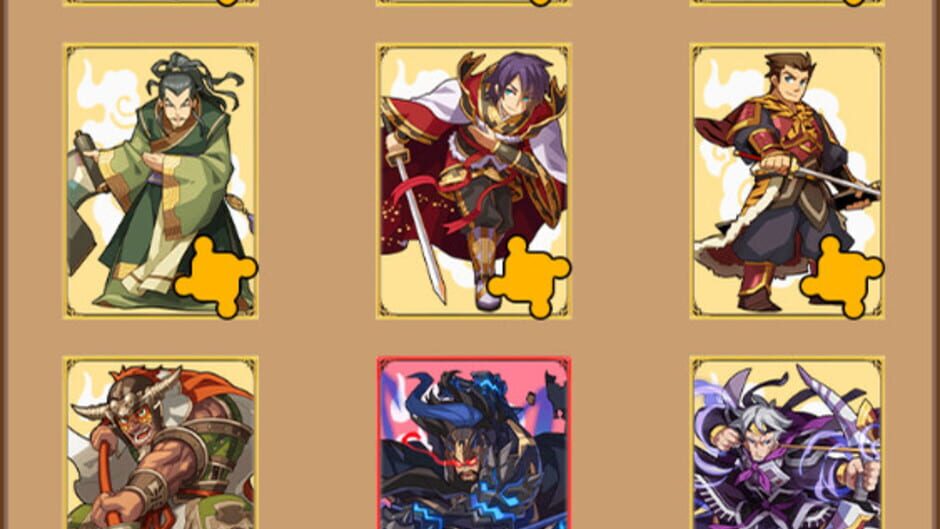
Task: Tap partial puzzle piece icon at top-center card edge
Action: tap(540, 2)
